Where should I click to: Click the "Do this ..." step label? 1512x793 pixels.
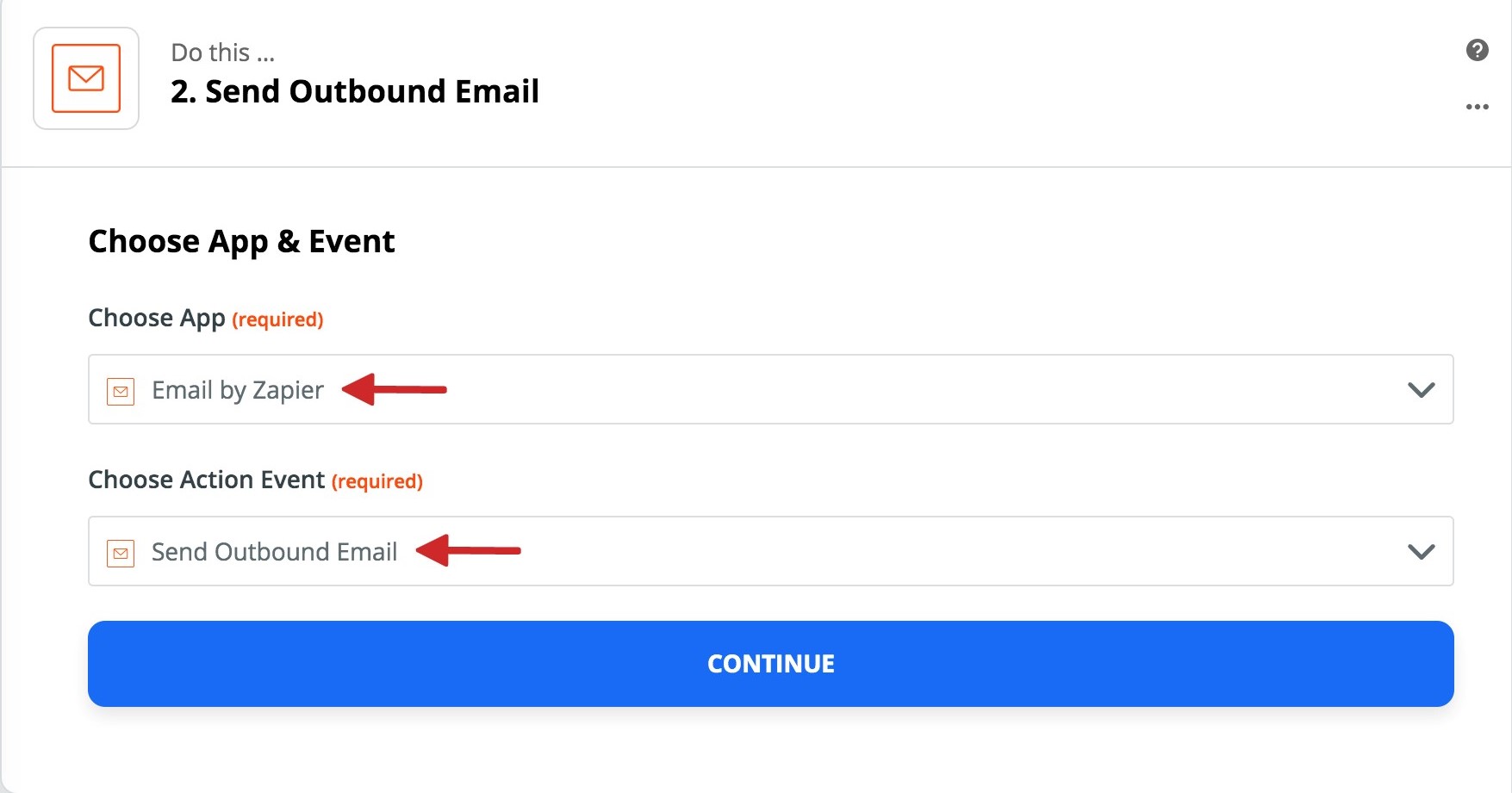pyautogui.click(x=222, y=53)
